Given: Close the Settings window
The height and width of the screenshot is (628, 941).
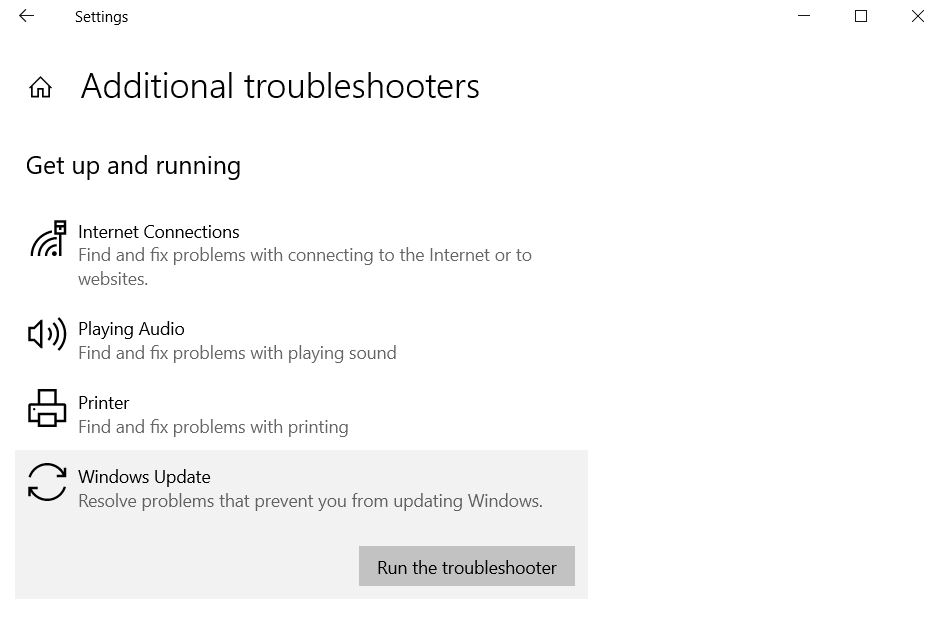Looking at the screenshot, I should point(917,16).
